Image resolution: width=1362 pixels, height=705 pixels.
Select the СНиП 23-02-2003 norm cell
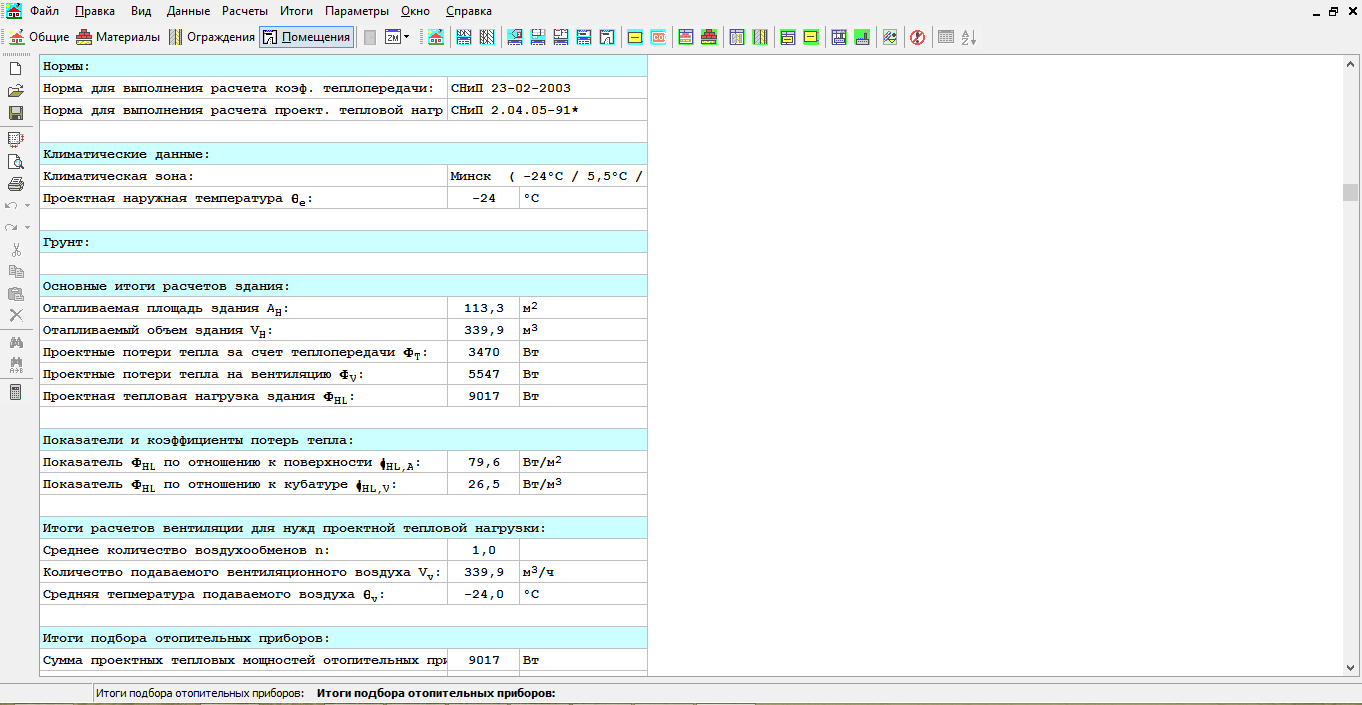[x=547, y=88]
